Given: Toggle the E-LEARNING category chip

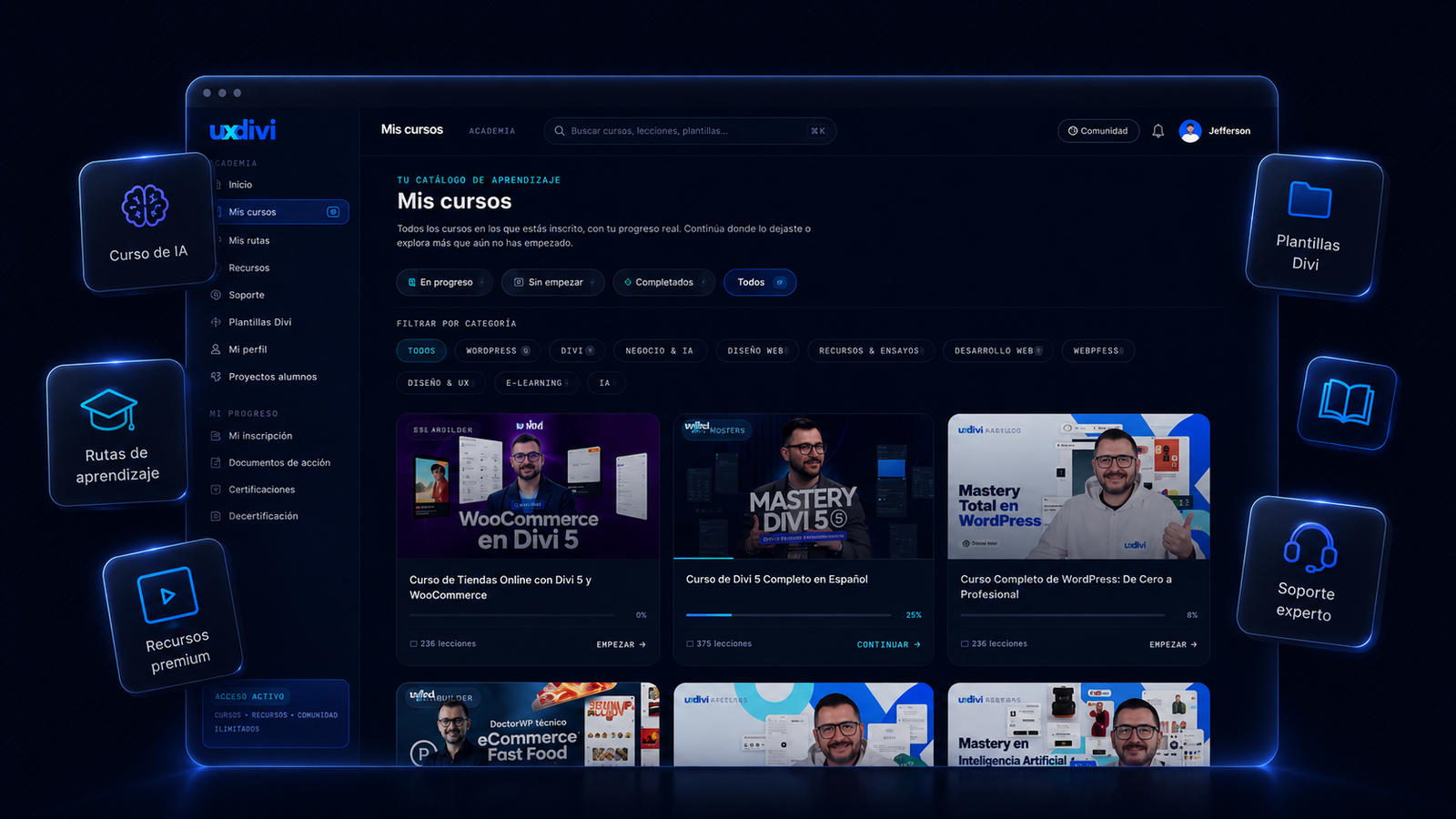Looking at the screenshot, I should (537, 383).
